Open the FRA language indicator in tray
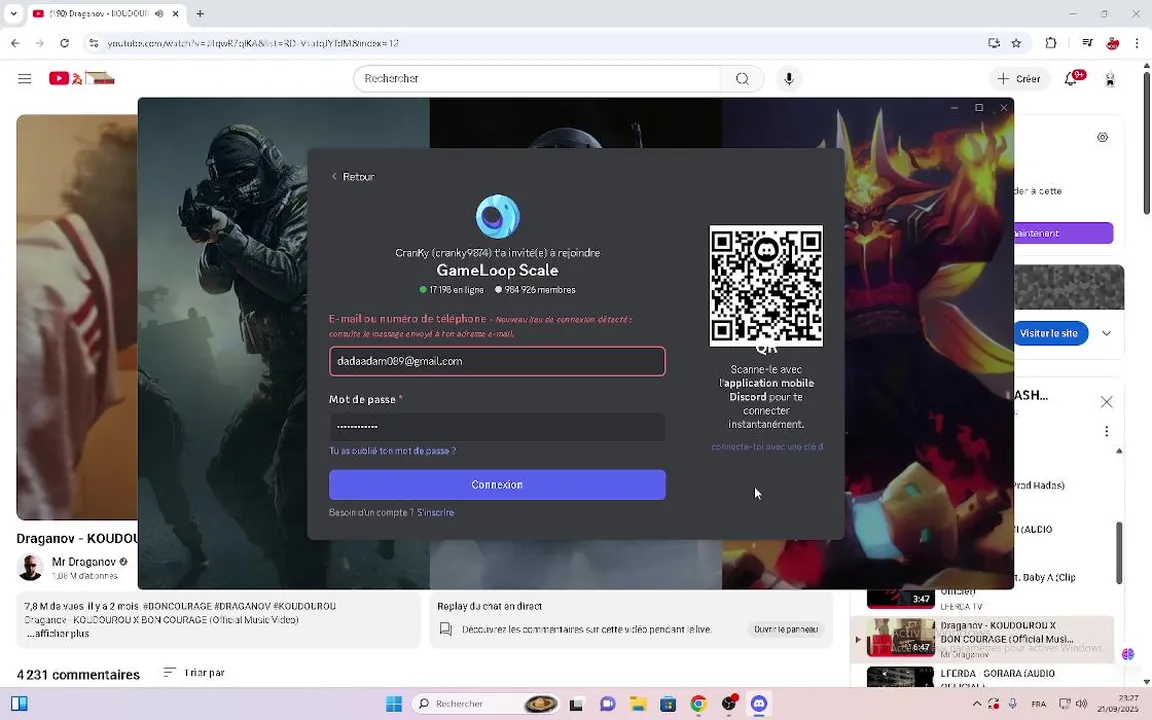Screen dimensions: 1152x720 point(1038,704)
